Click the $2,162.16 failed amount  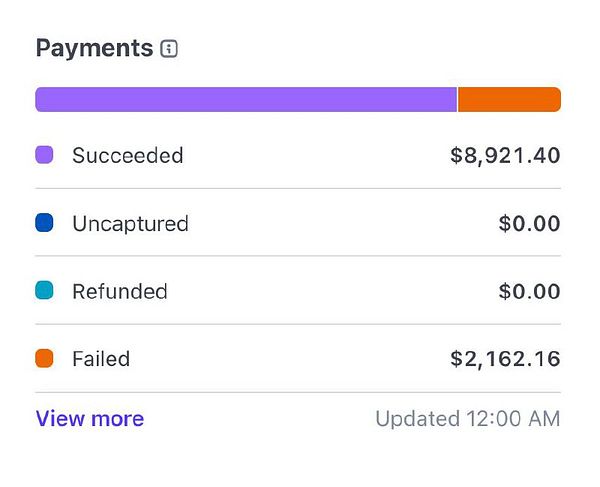(x=505, y=358)
